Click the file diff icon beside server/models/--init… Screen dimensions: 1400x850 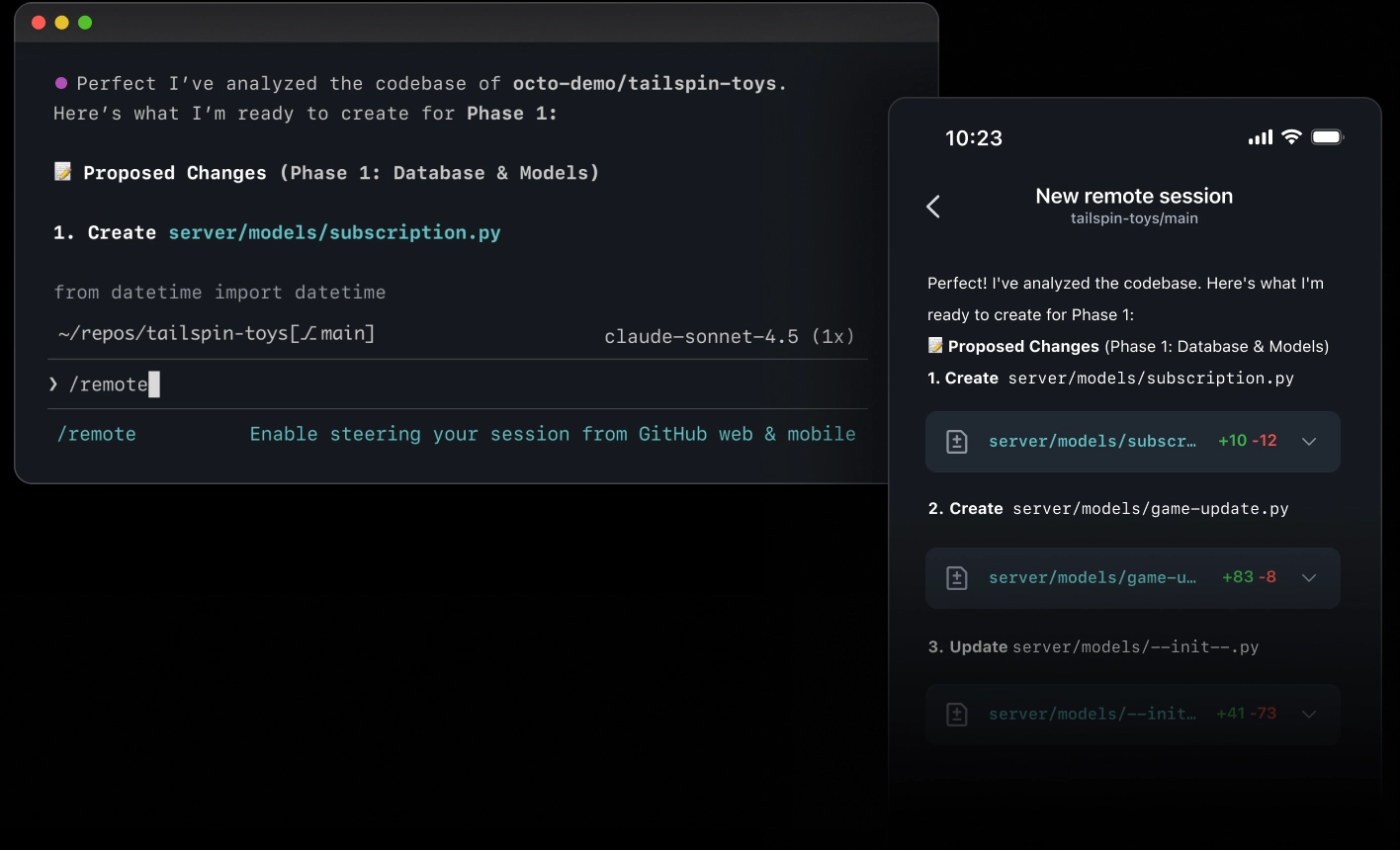pos(957,714)
